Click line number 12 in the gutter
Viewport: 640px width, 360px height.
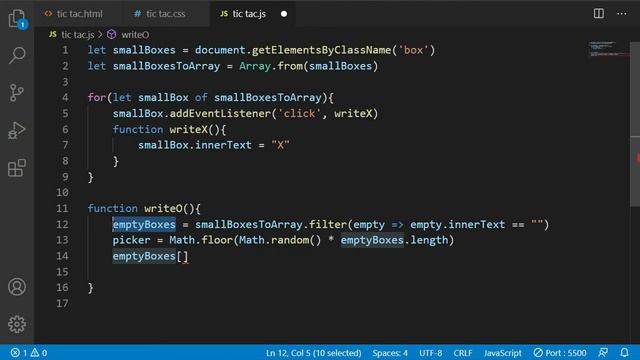62,224
